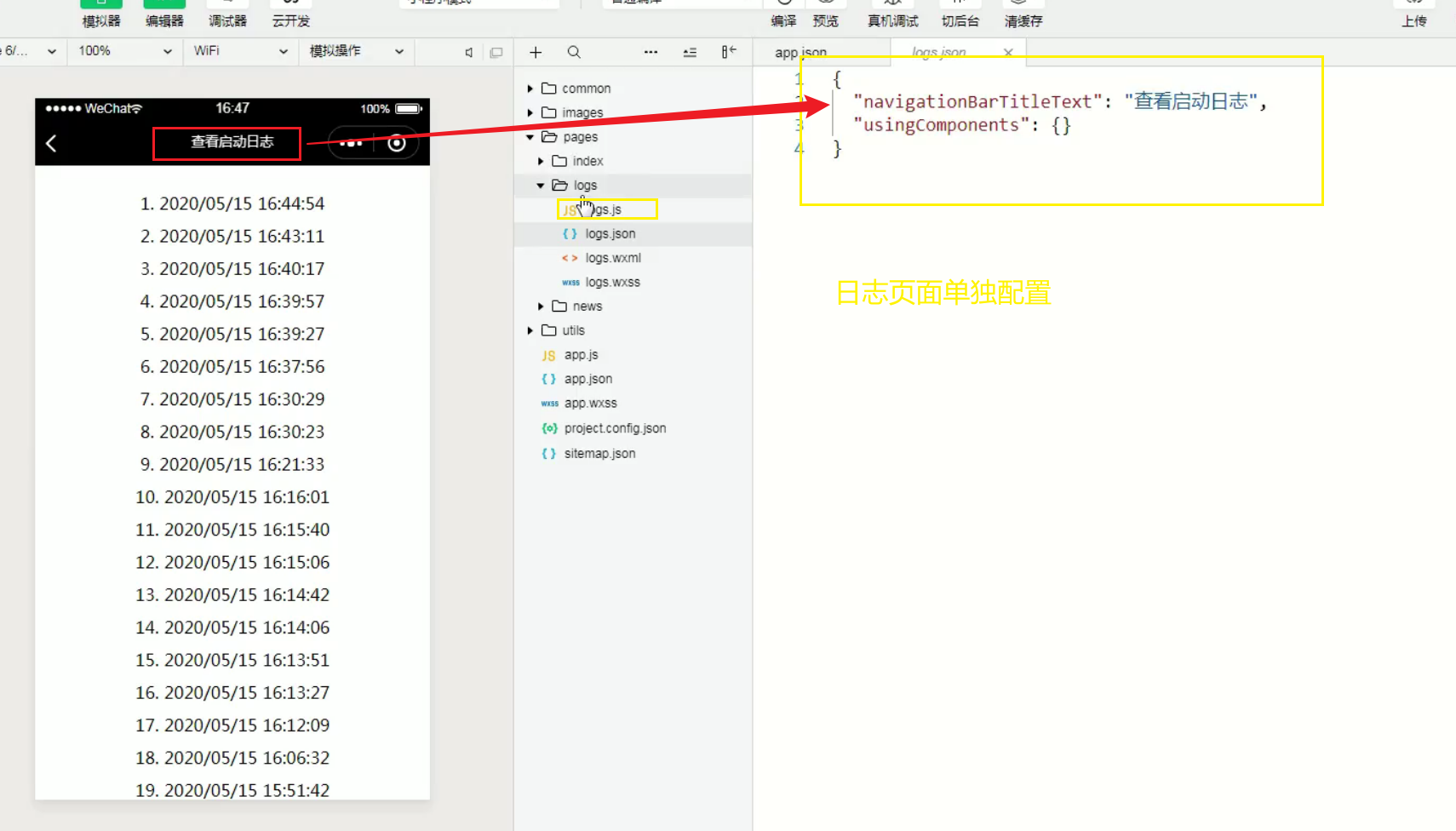This screenshot has height=831, width=1456.
Task: Open the mini program three-dots capsule menu
Action: (351, 143)
